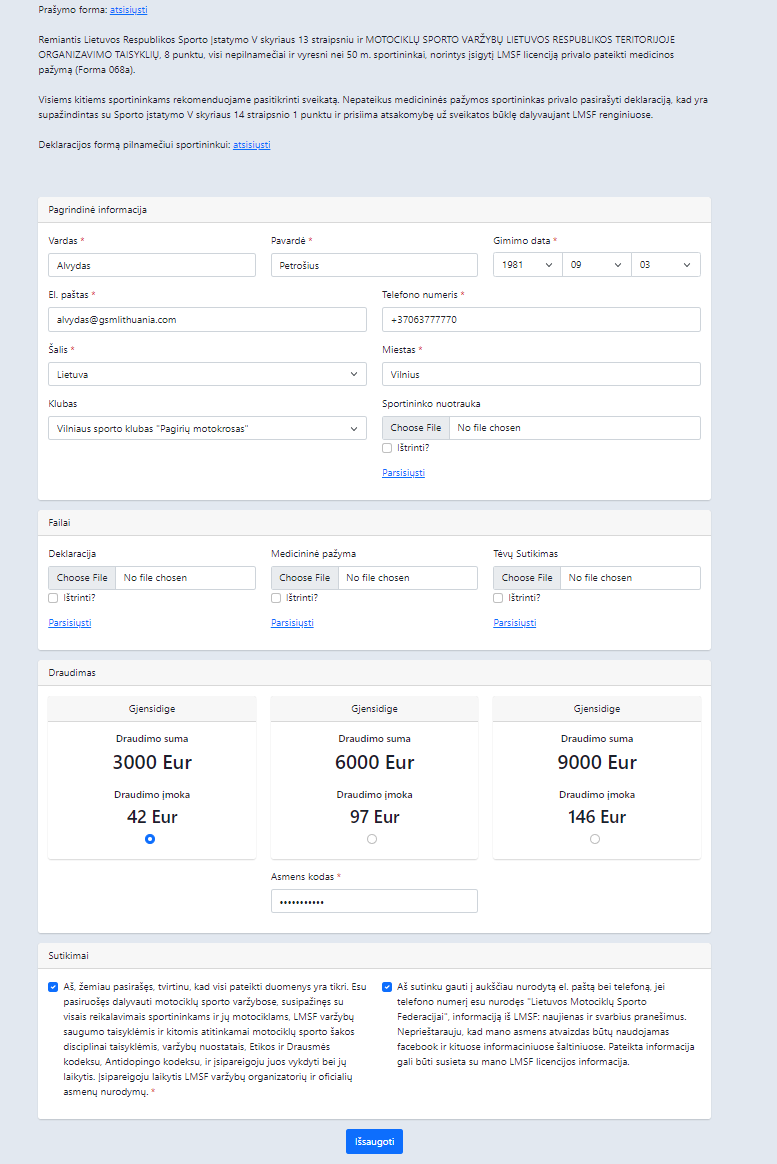The height and width of the screenshot is (1164, 777).
Task: Toggle Ištrinti checkbox under Medicininė pažyma
Action: (276, 598)
